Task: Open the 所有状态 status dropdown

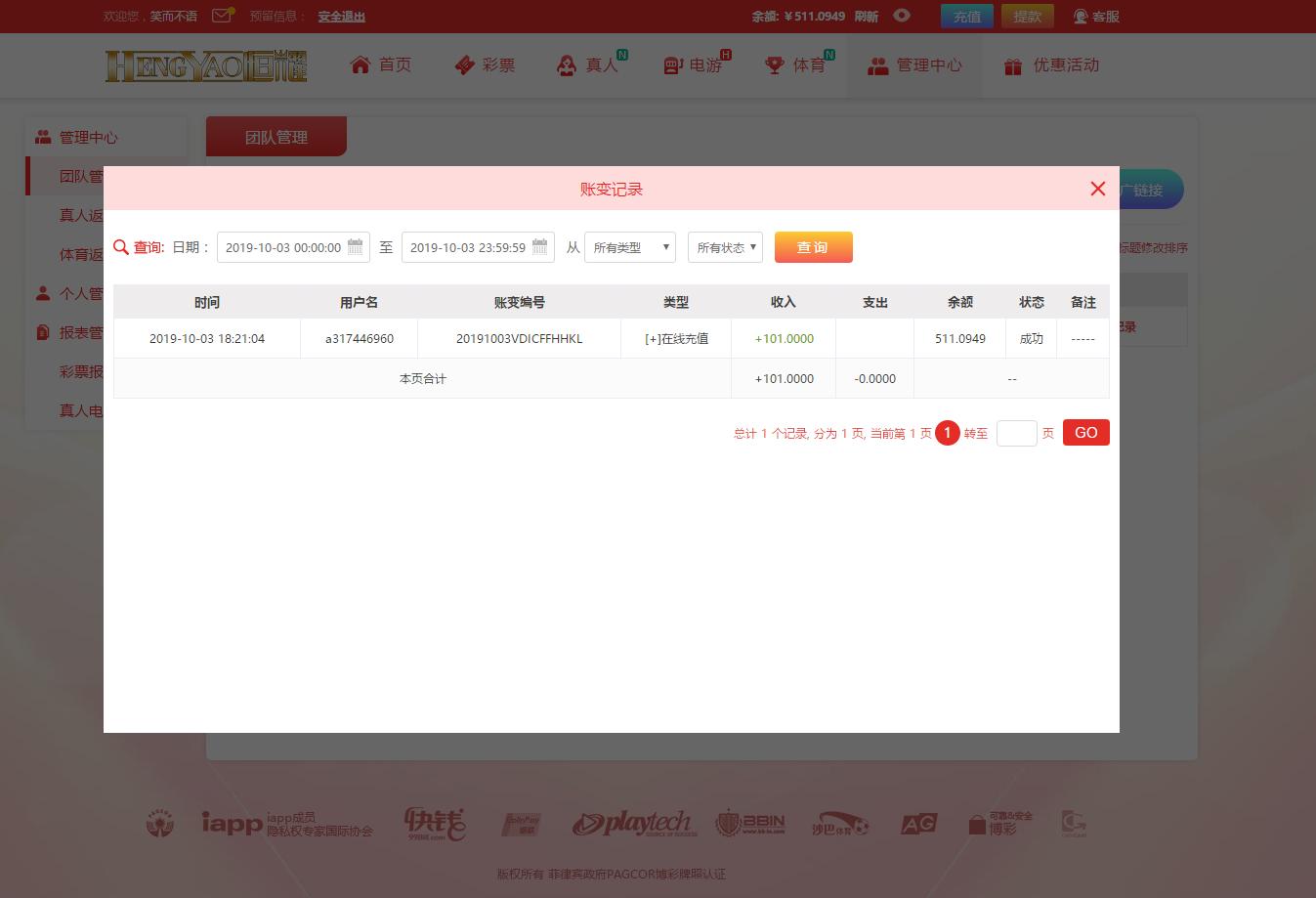Action: pyautogui.click(x=725, y=247)
